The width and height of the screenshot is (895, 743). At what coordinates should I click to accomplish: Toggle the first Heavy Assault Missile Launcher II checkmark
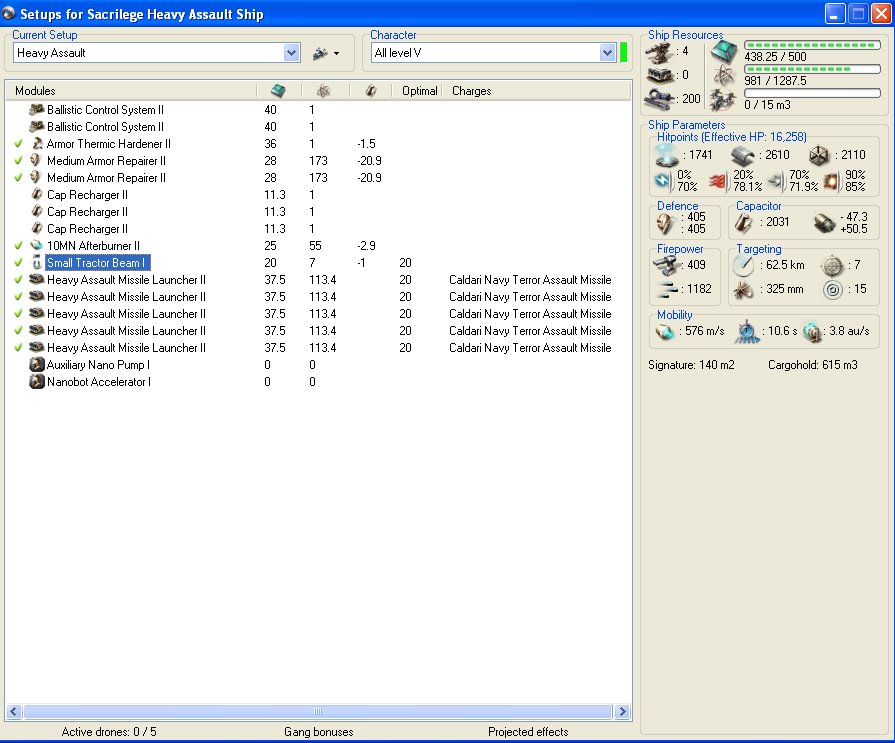19,280
